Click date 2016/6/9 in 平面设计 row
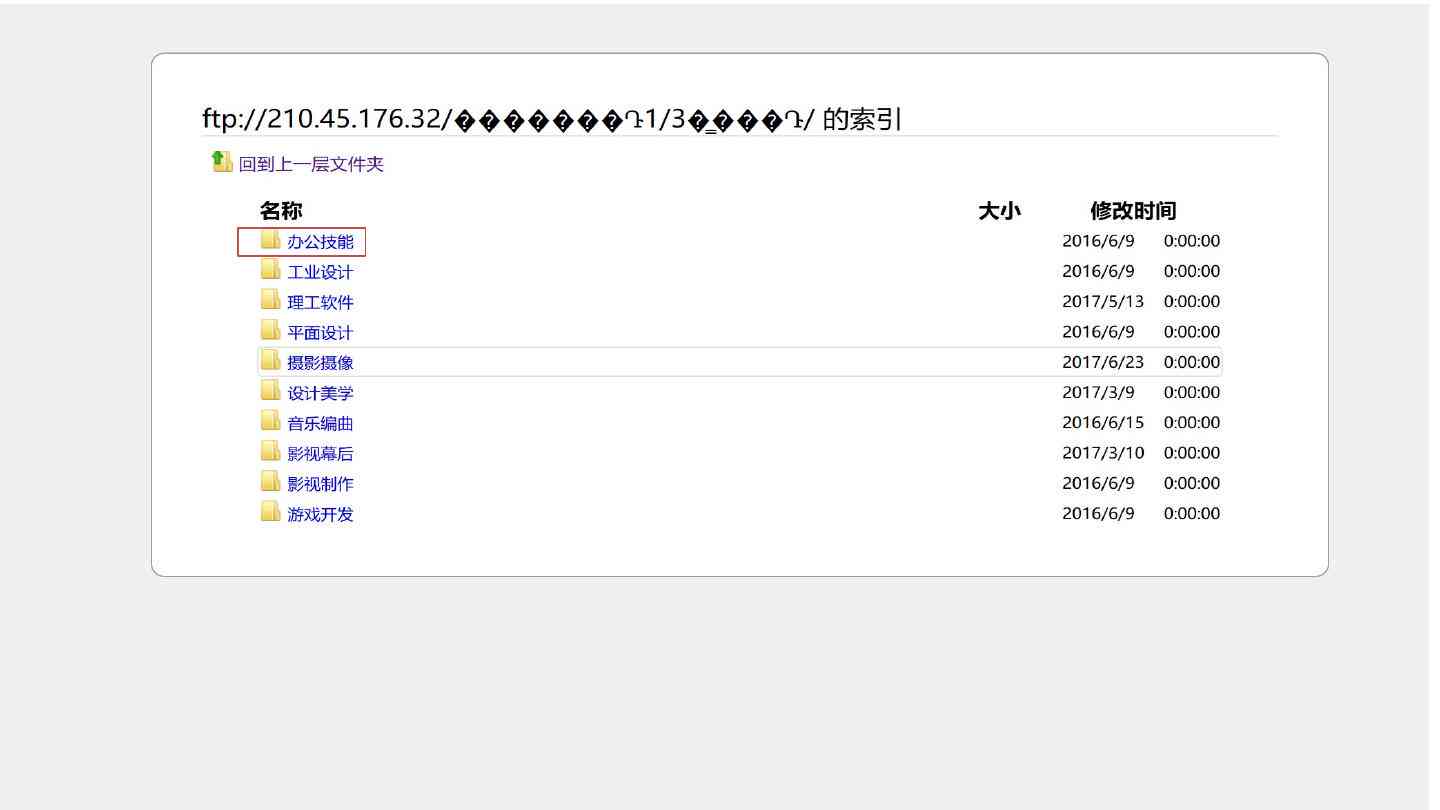The height and width of the screenshot is (810, 1440). 1098,331
